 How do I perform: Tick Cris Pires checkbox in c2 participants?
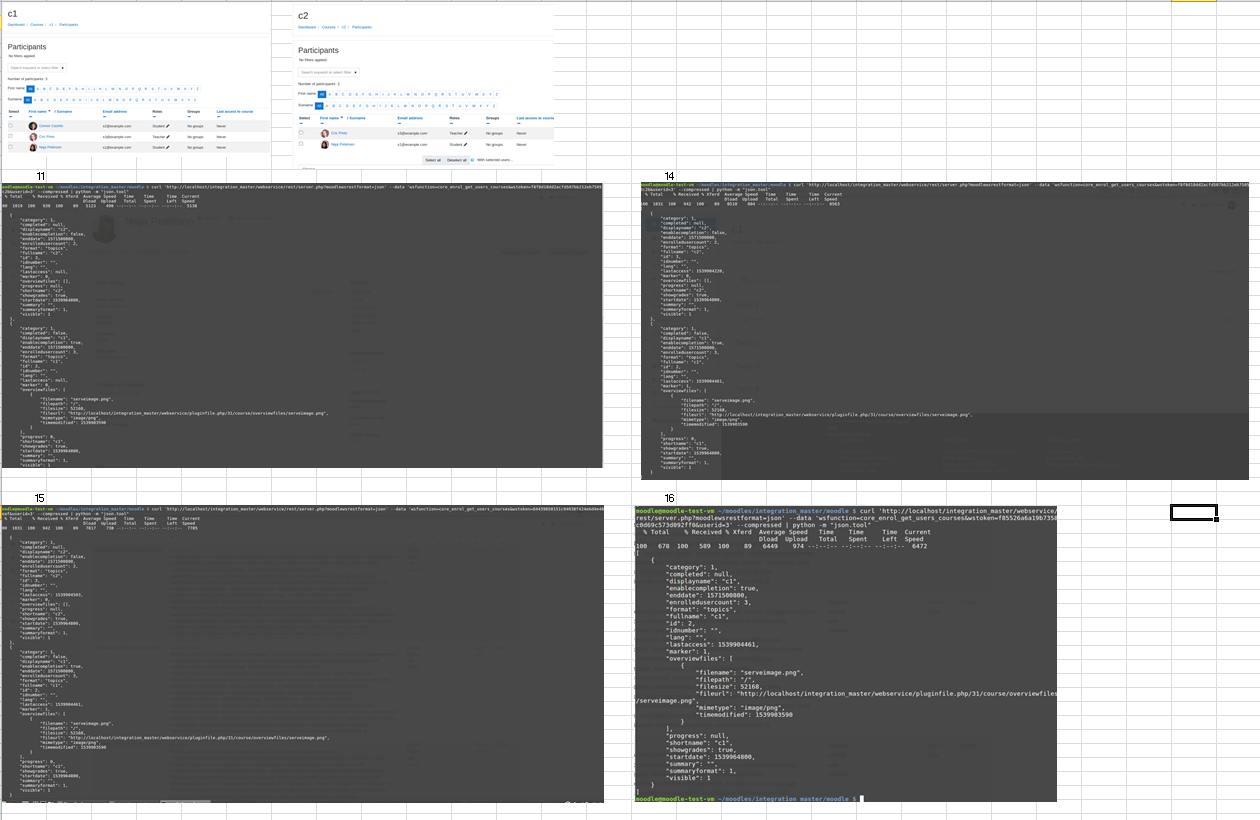[x=301, y=133]
